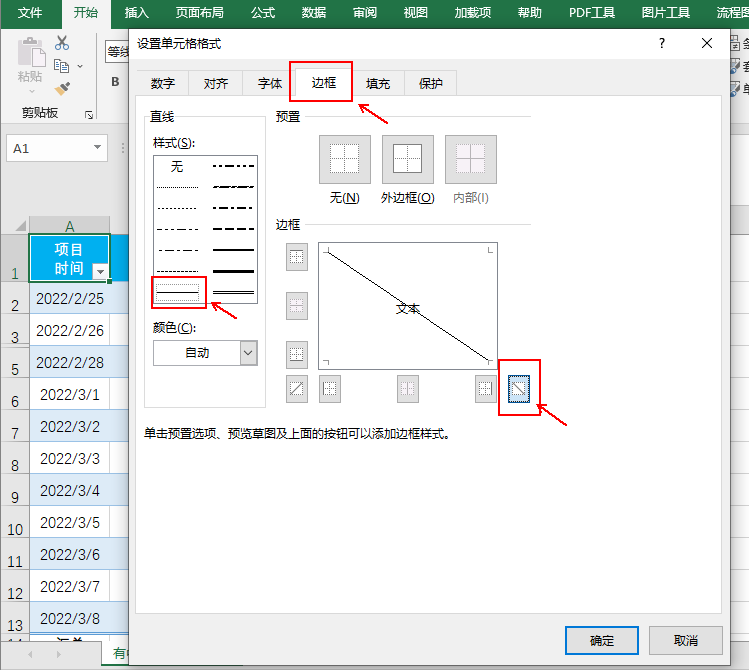This screenshot has width=749, height=670.
Task: Select the 无(N) no-border preset
Action: (x=344, y=160)
